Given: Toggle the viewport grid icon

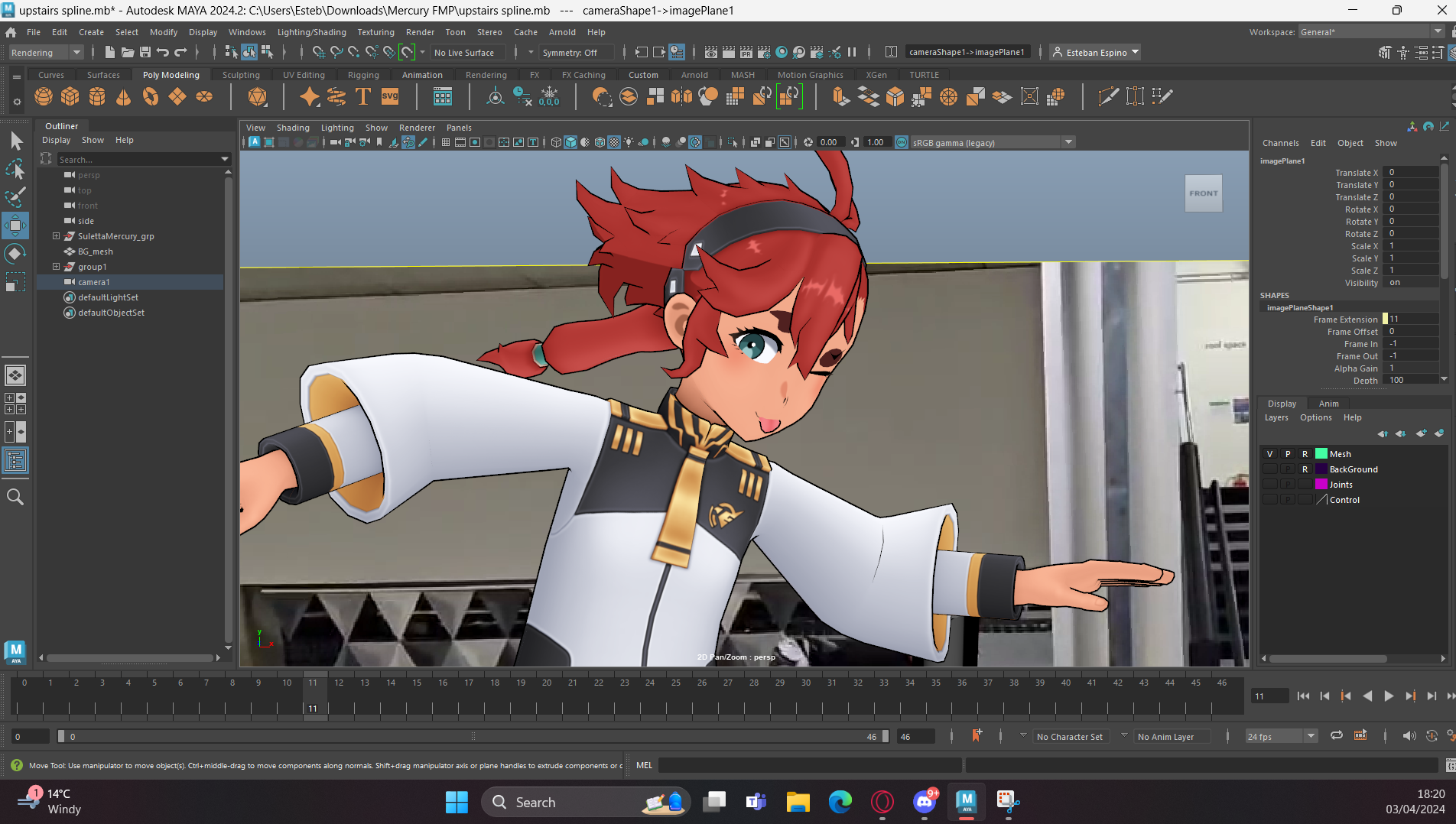Looking at the screenshot, I should [x=445, y=142].
